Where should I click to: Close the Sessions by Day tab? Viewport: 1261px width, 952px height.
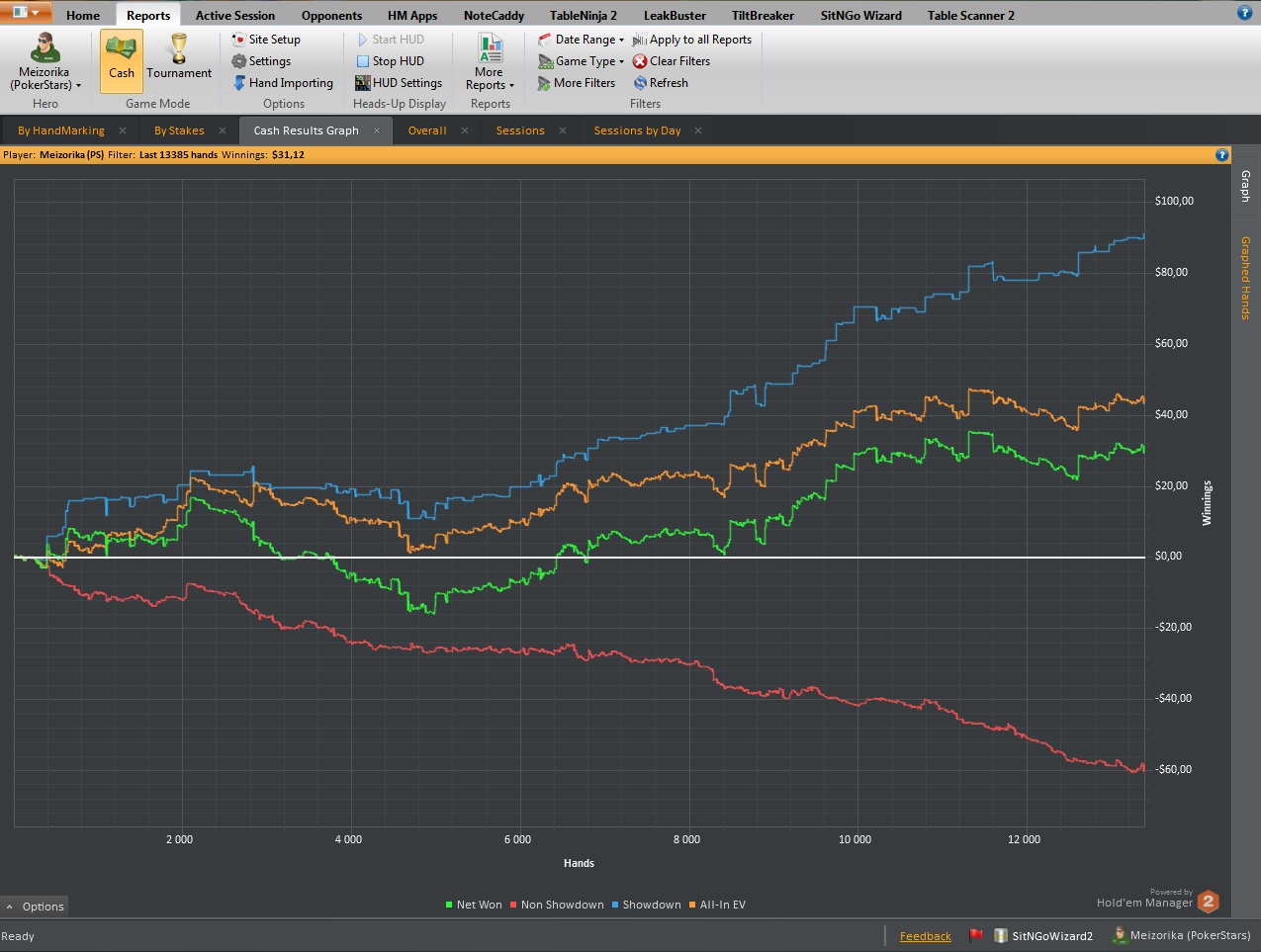click(x=698, y=130)
